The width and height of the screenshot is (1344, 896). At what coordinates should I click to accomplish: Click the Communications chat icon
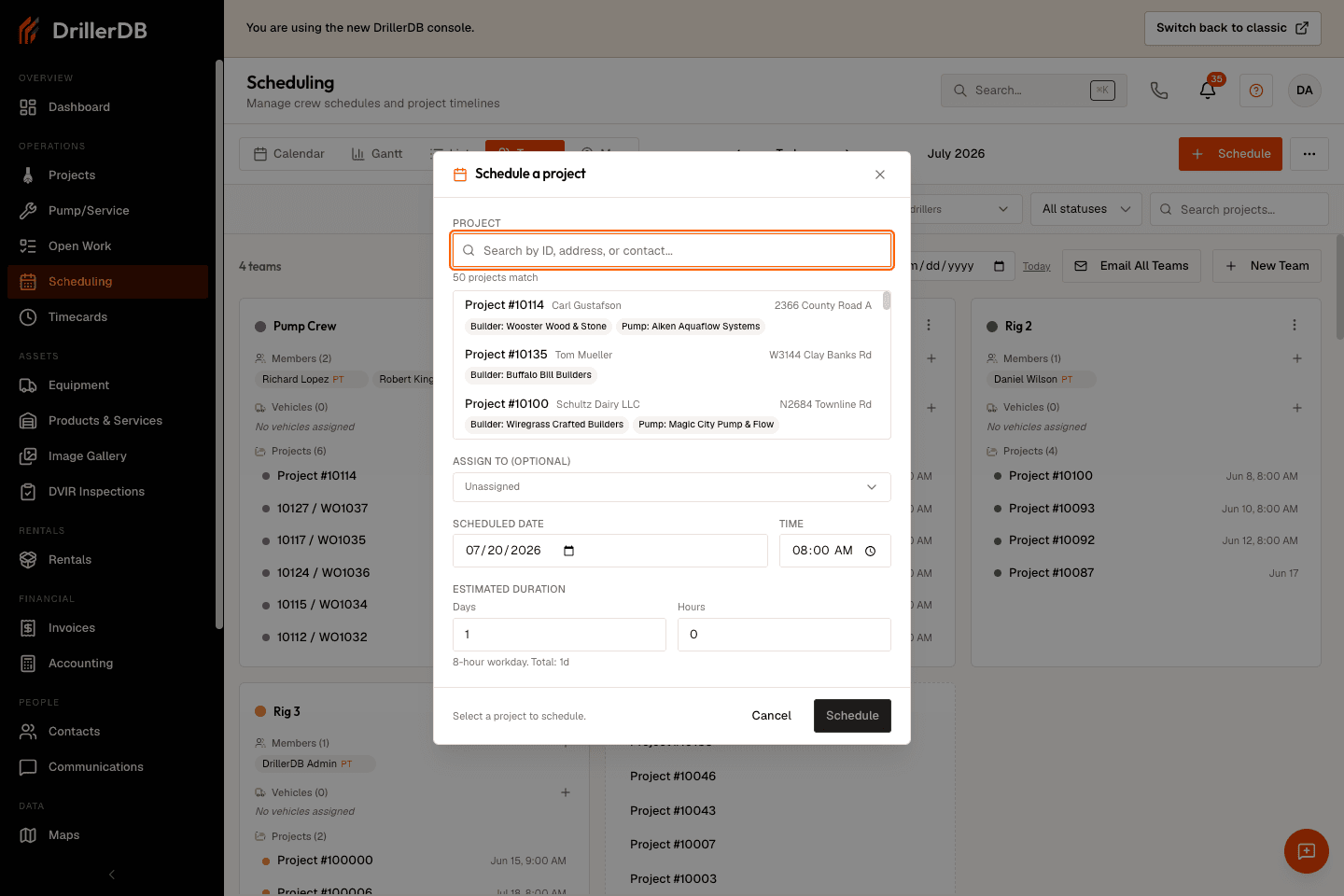point(28,767)
